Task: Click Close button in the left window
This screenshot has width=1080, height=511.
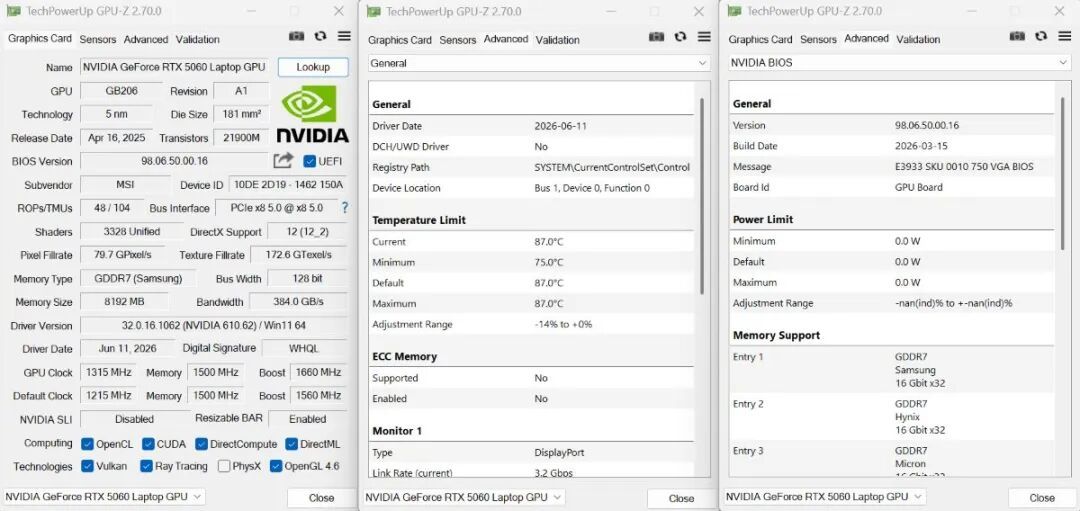Action: tap(321, 497)
